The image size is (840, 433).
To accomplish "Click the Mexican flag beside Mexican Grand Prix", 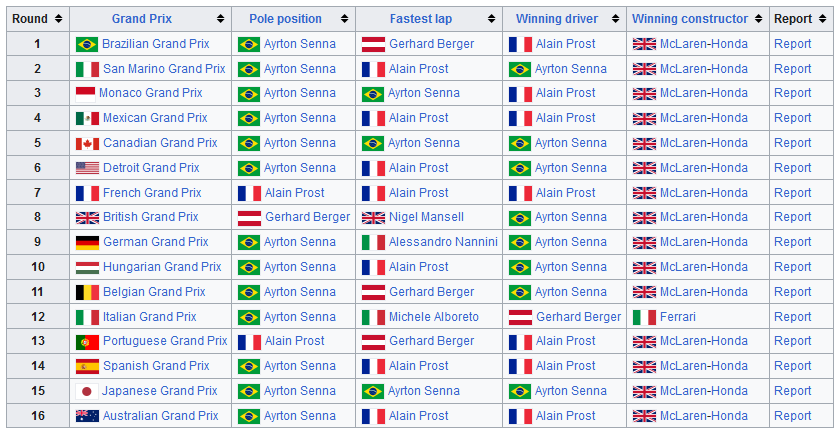I will [86, 118].
